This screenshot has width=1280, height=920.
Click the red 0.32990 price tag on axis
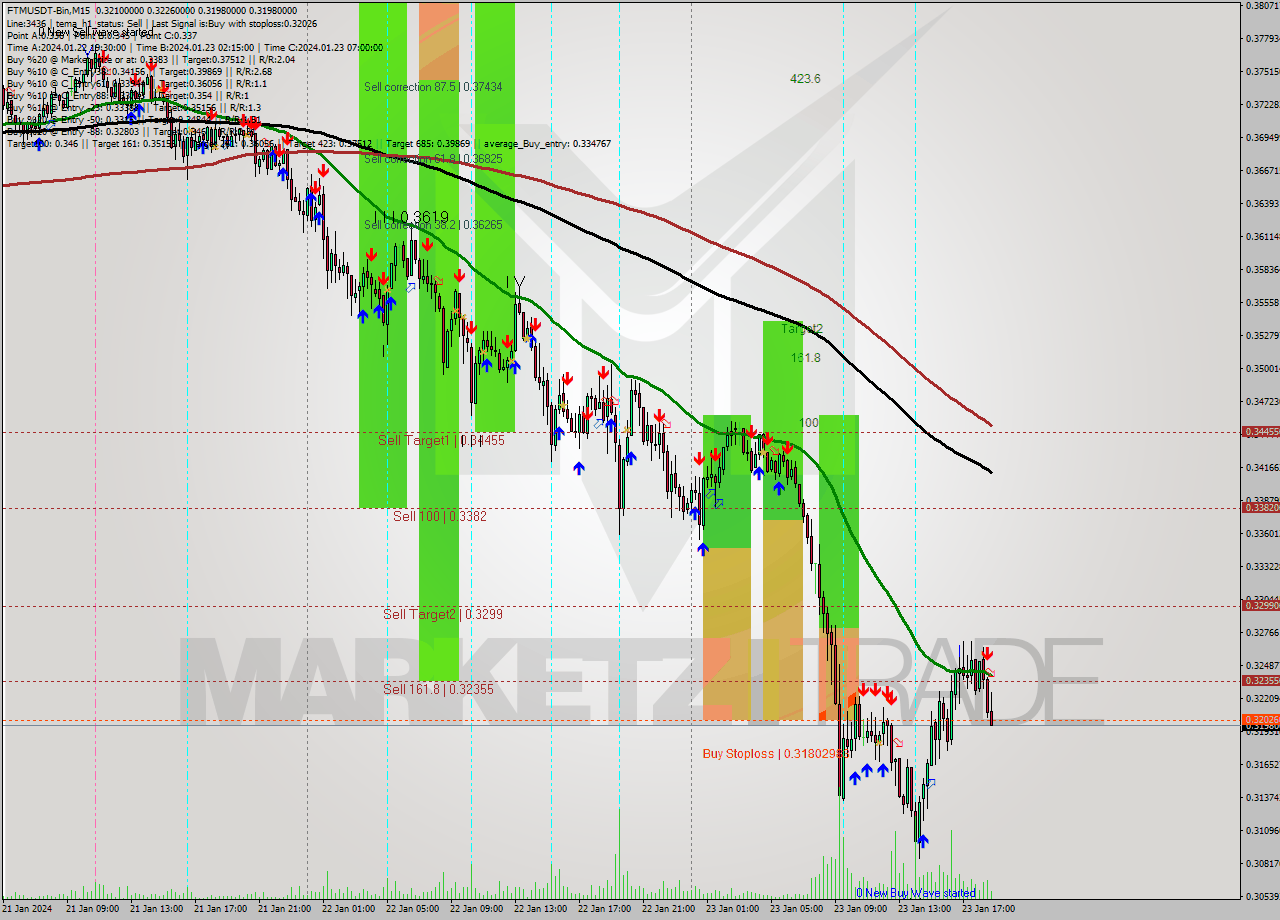click(1260, 605)
